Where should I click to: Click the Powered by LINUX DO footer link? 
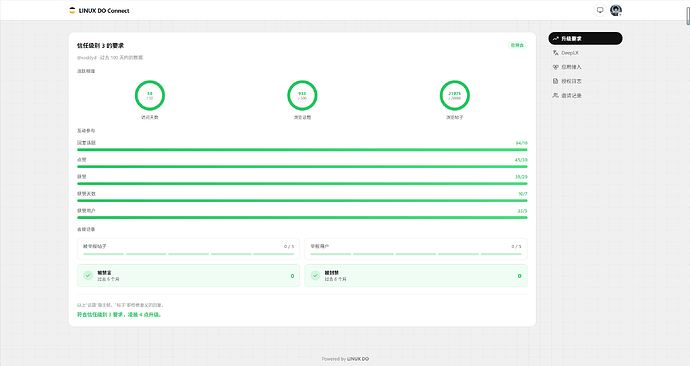coord(345,359)
